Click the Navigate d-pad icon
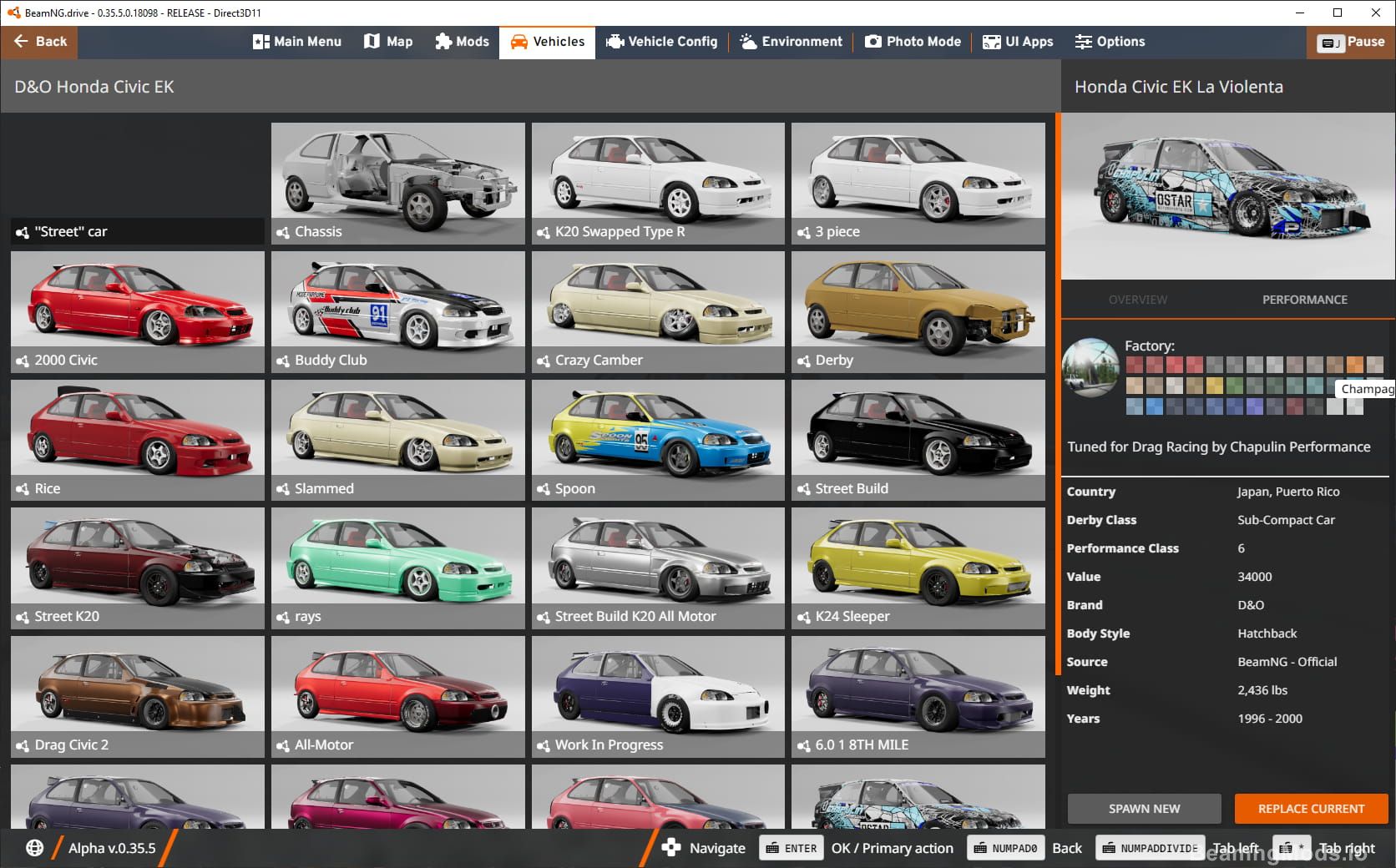The height and width of the screenshot is (868, 1396). pos(671,848)
